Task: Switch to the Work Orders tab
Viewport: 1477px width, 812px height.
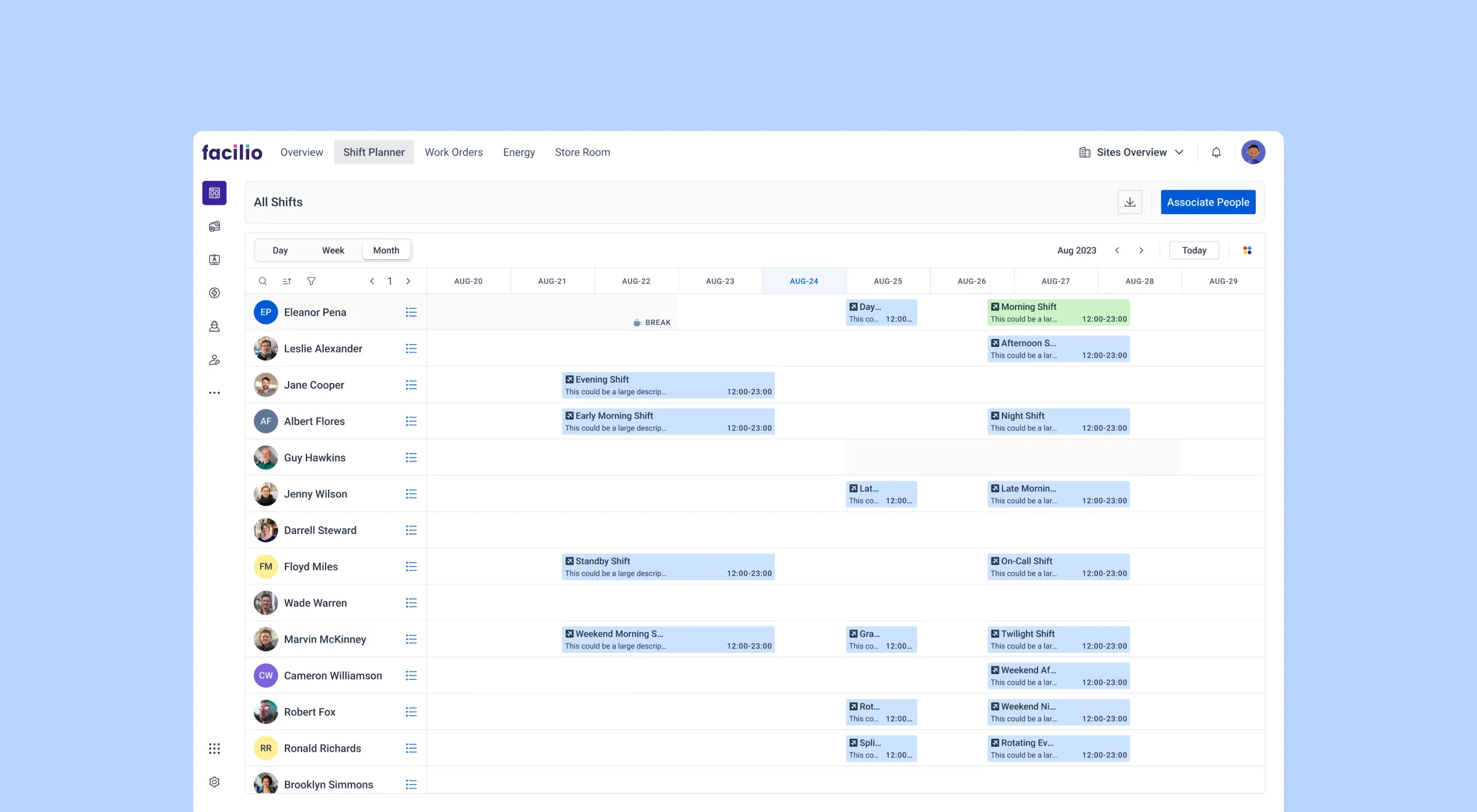Action: click(x=454, y=152)
